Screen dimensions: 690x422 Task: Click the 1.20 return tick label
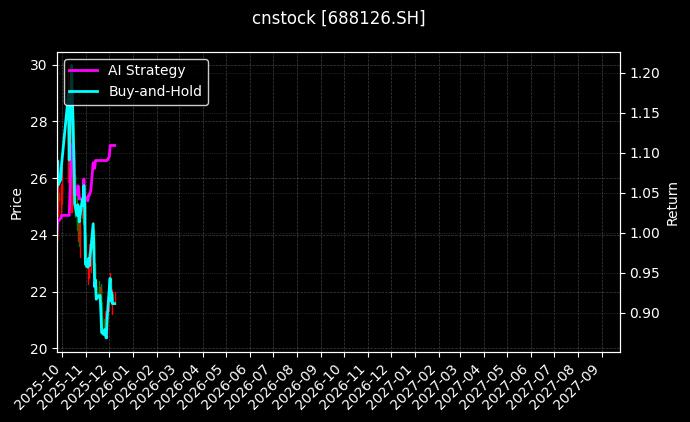pyautogui.click(x=645, y=73)
